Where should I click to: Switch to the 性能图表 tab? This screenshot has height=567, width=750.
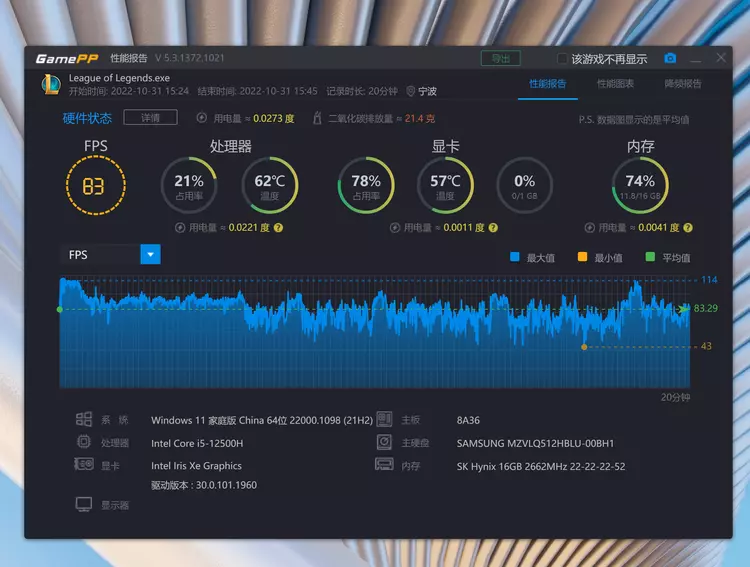(615, 84)
